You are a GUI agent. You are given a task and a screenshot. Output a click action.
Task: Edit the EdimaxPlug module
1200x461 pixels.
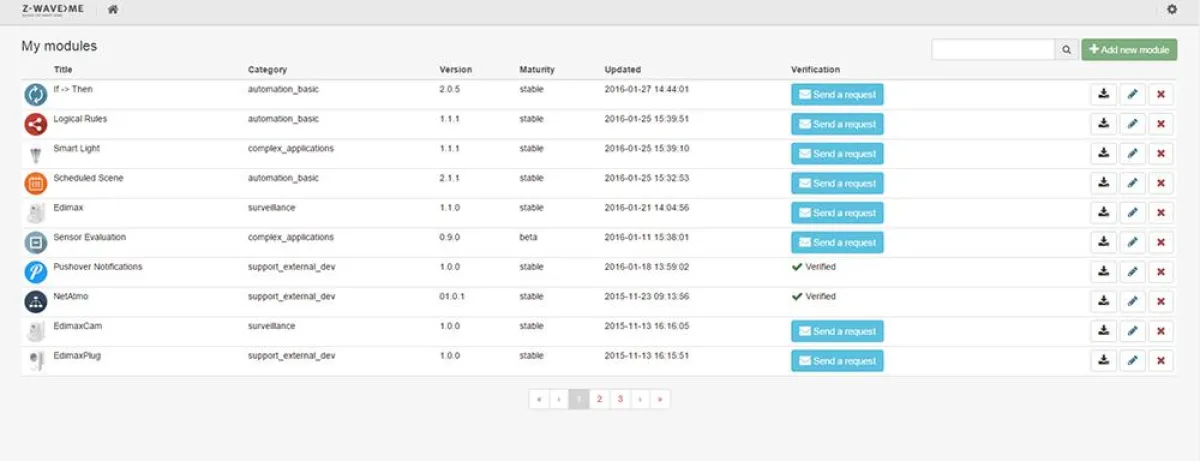1132,361
